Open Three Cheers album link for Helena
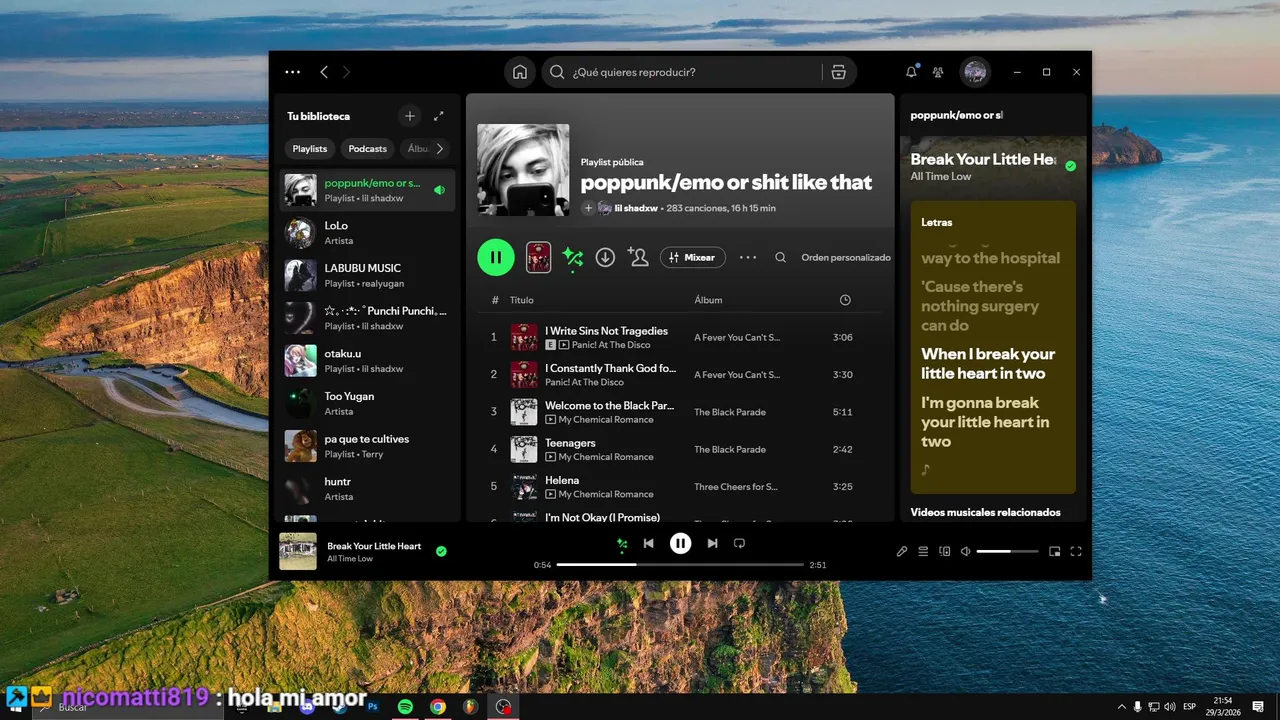Image resolution: width=1280 pixels, height=720 pixels. 736,487
